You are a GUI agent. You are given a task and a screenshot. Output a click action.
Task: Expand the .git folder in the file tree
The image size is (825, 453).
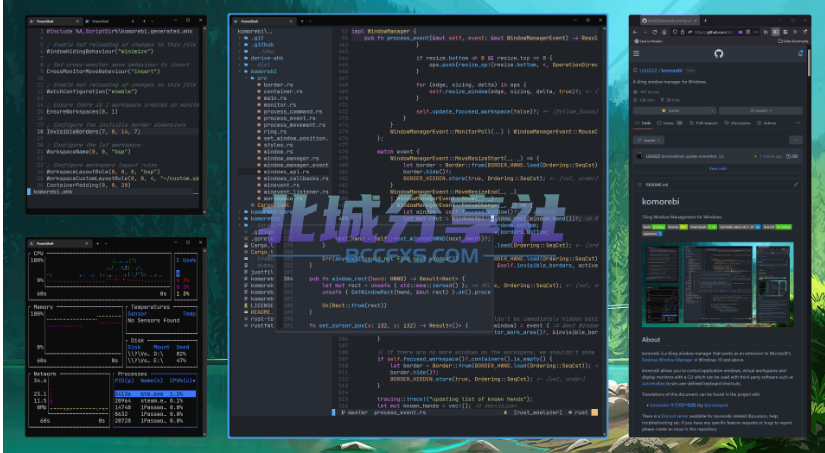[x=239, y=38]
